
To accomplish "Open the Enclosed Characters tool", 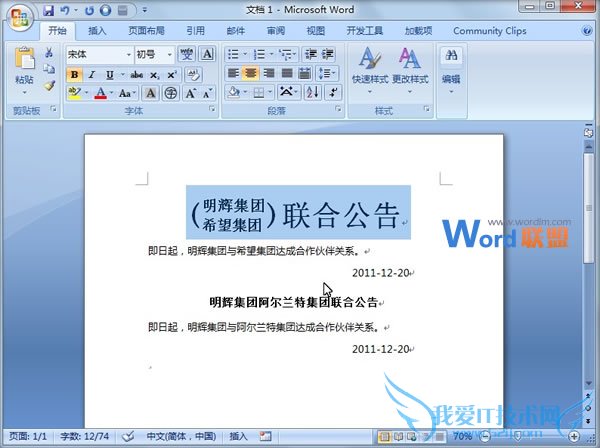I will pyautogui.click(x=170, y=93).
